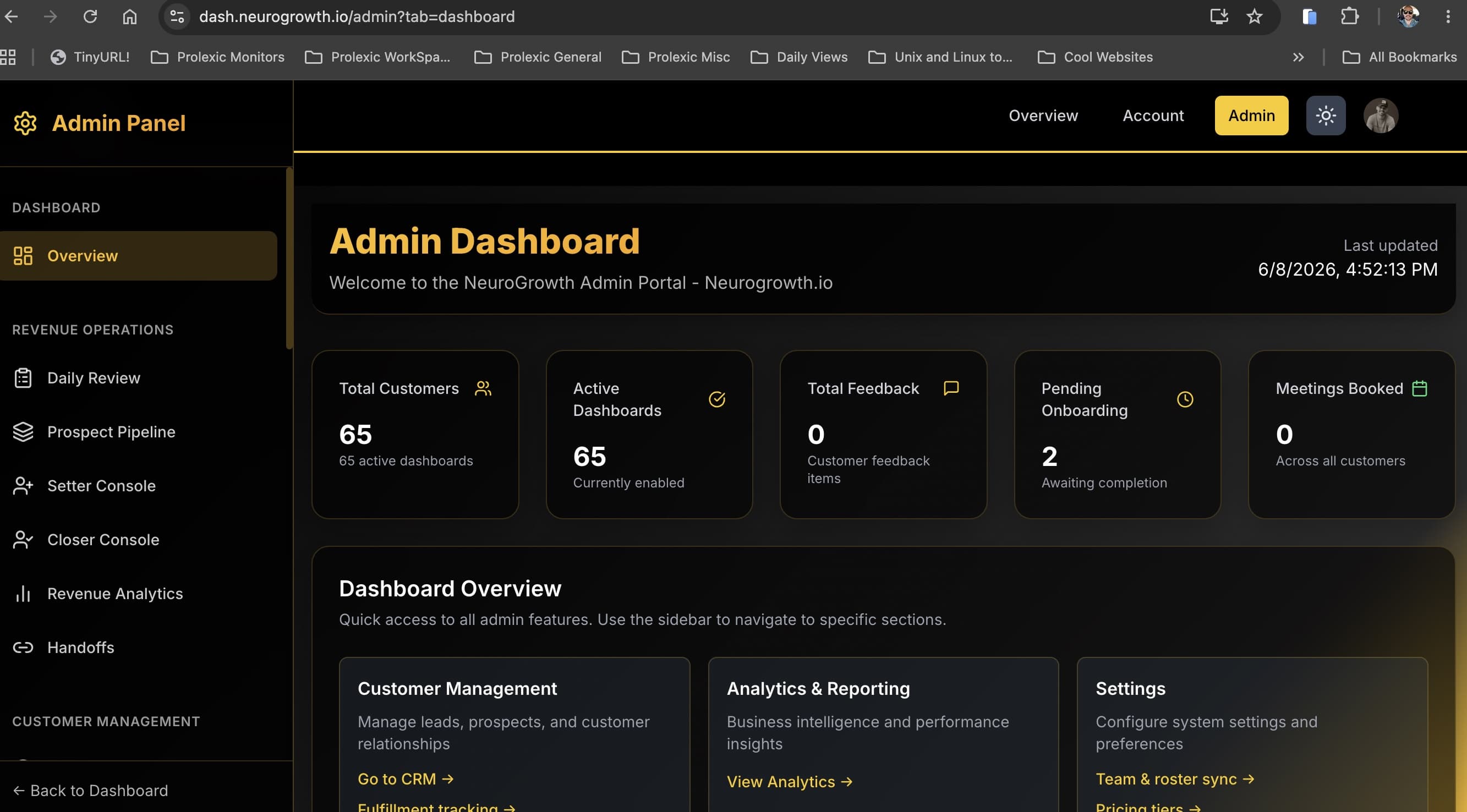Click the browser home icon

click(130, 17)
